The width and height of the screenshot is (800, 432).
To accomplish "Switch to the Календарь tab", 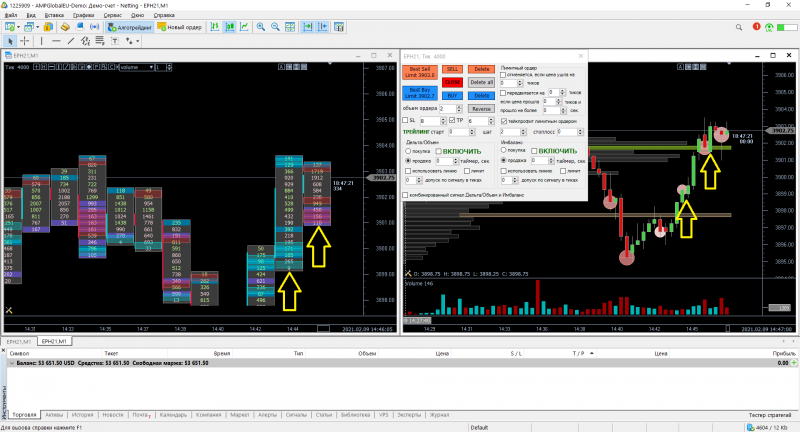I will coord(173,415).
